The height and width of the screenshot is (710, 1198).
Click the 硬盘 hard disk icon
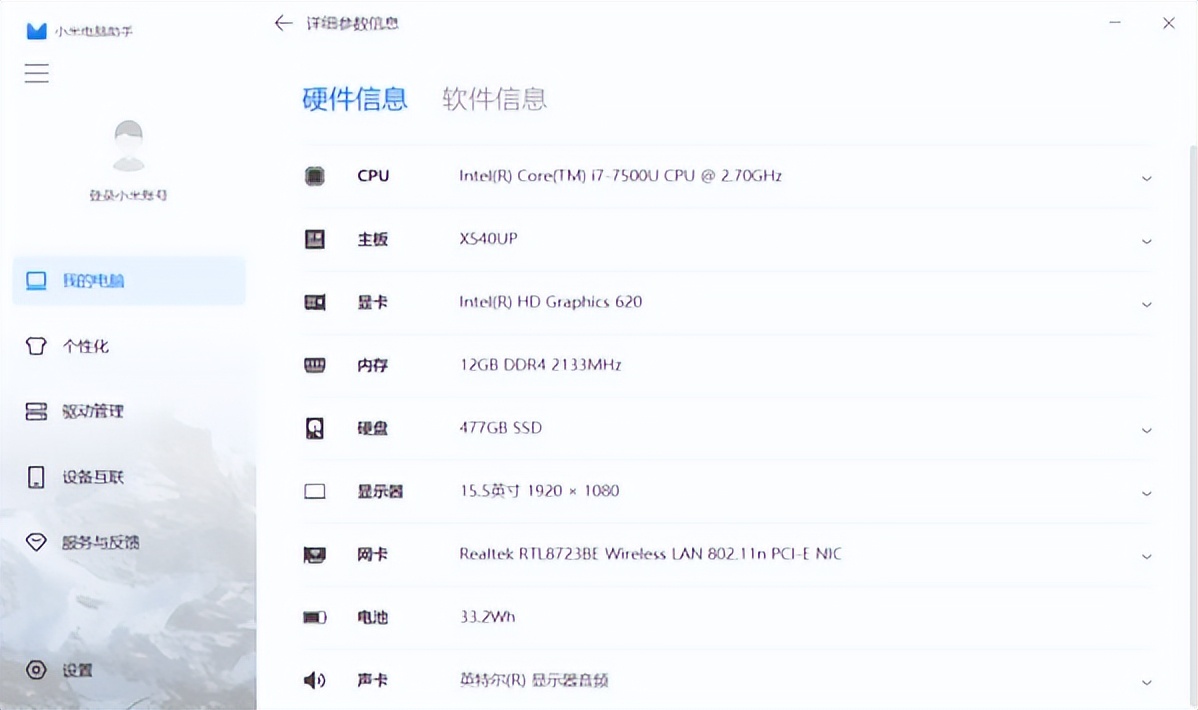[315, 427]
